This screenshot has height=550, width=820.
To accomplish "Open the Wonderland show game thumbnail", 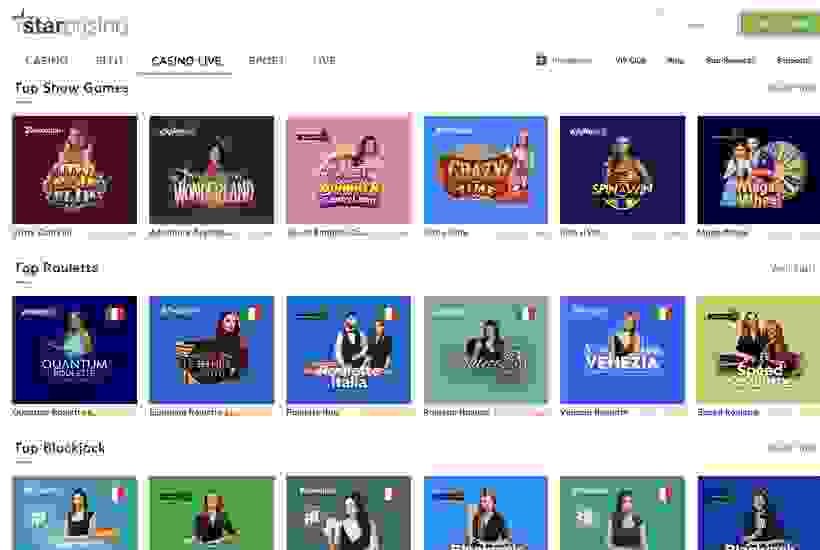I will tap(211, 170).
